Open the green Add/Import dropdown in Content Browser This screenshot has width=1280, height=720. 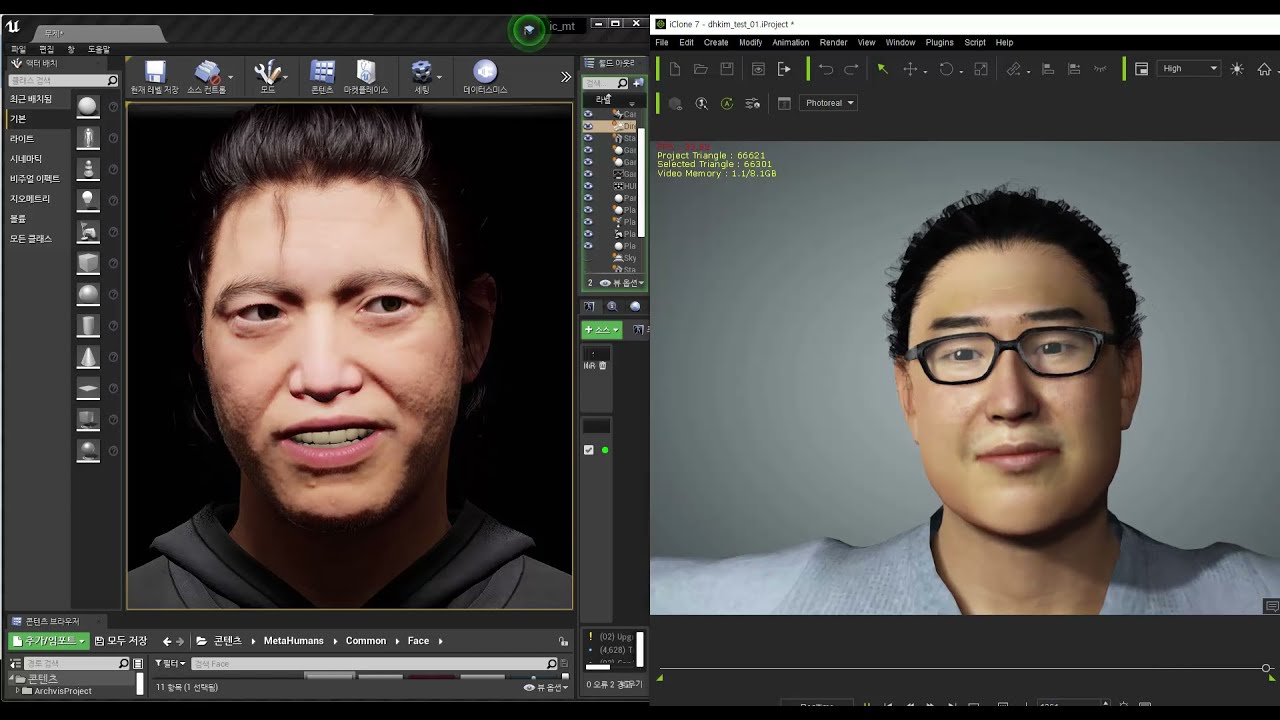pyautogui.click(x=48, y=641)
